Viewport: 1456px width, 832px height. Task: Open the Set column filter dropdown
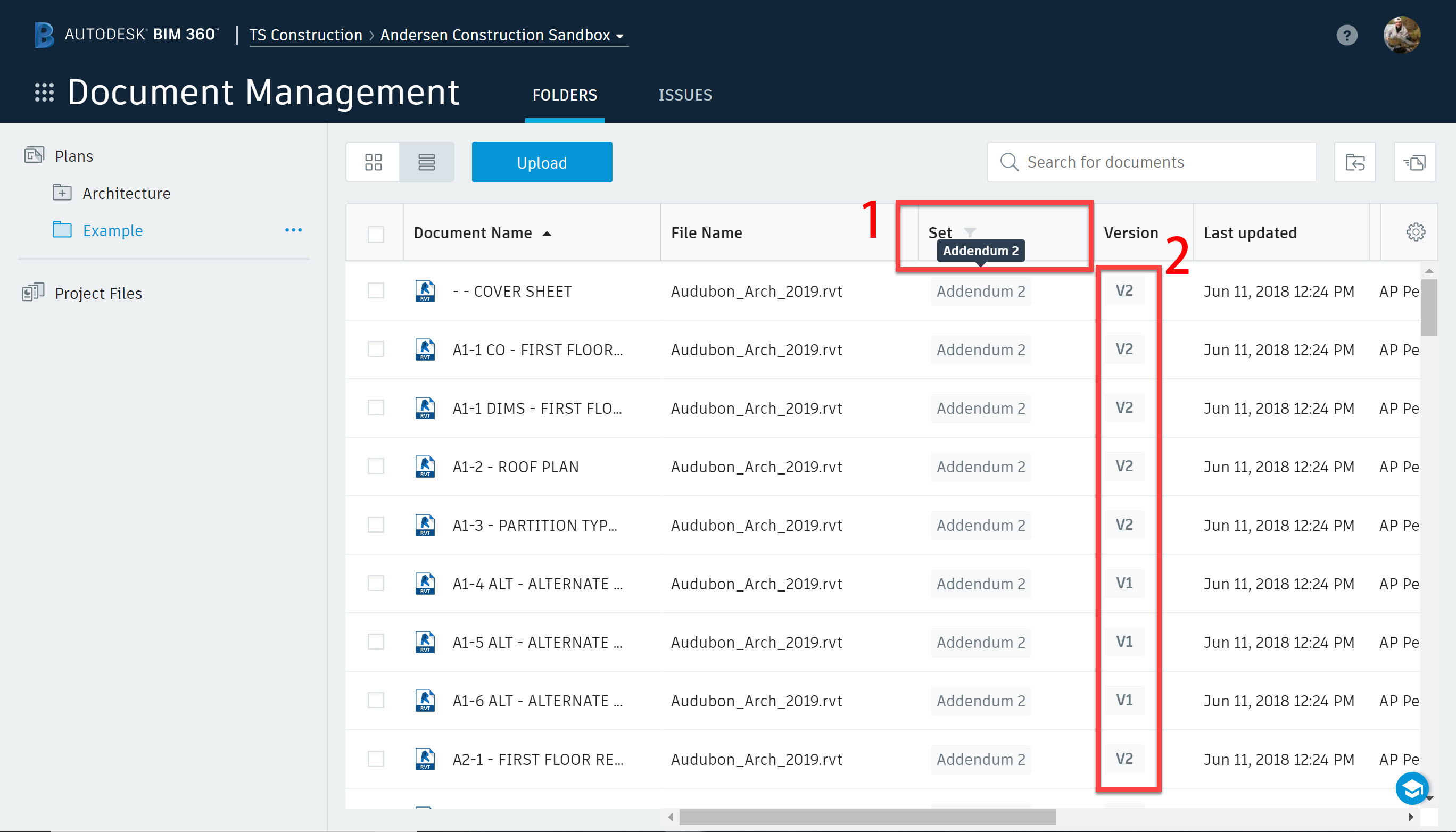tap(970, 231)
